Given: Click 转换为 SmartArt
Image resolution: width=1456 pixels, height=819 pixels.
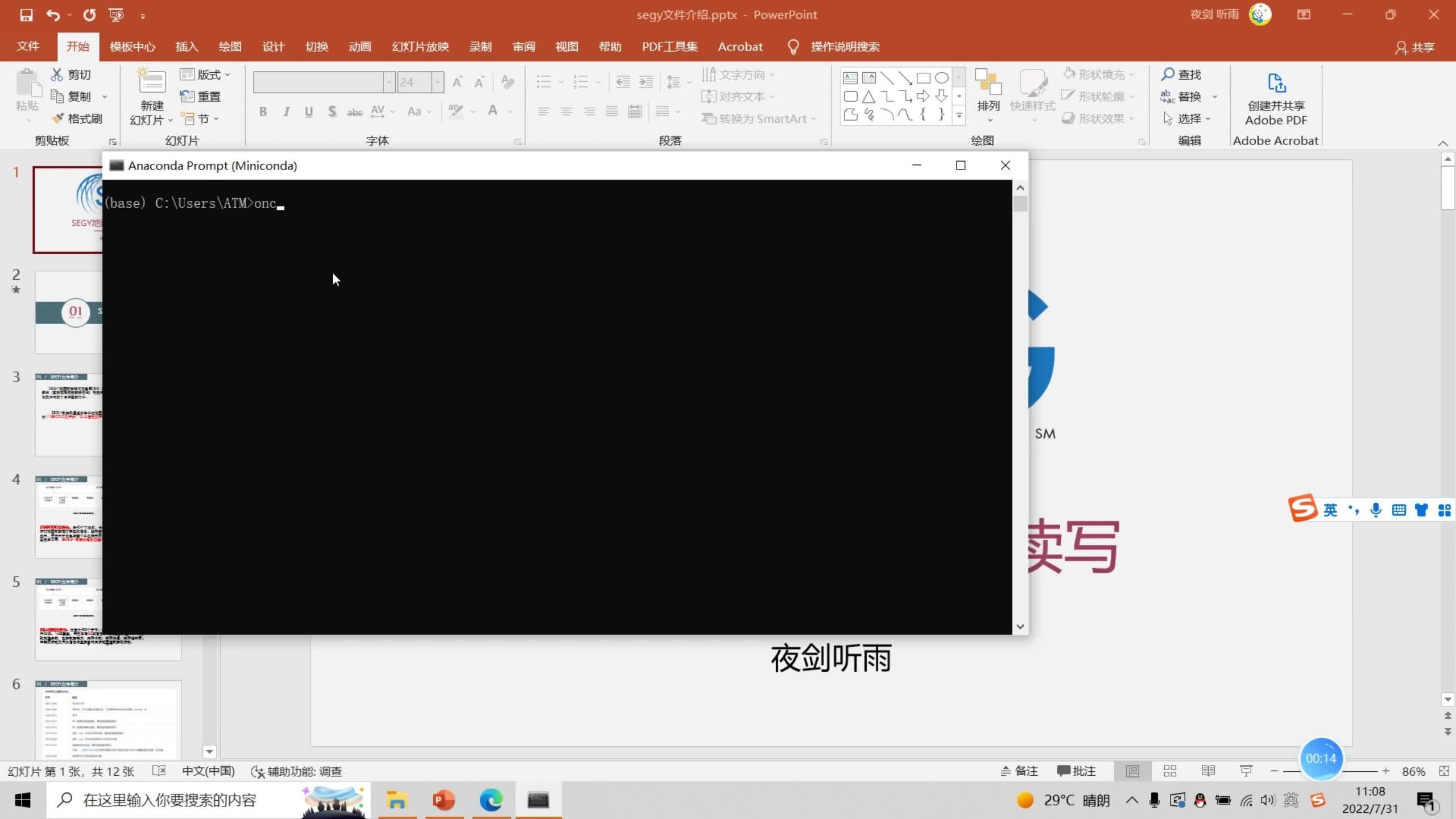Looking at the screenshot, I should (x=759, y=118).
